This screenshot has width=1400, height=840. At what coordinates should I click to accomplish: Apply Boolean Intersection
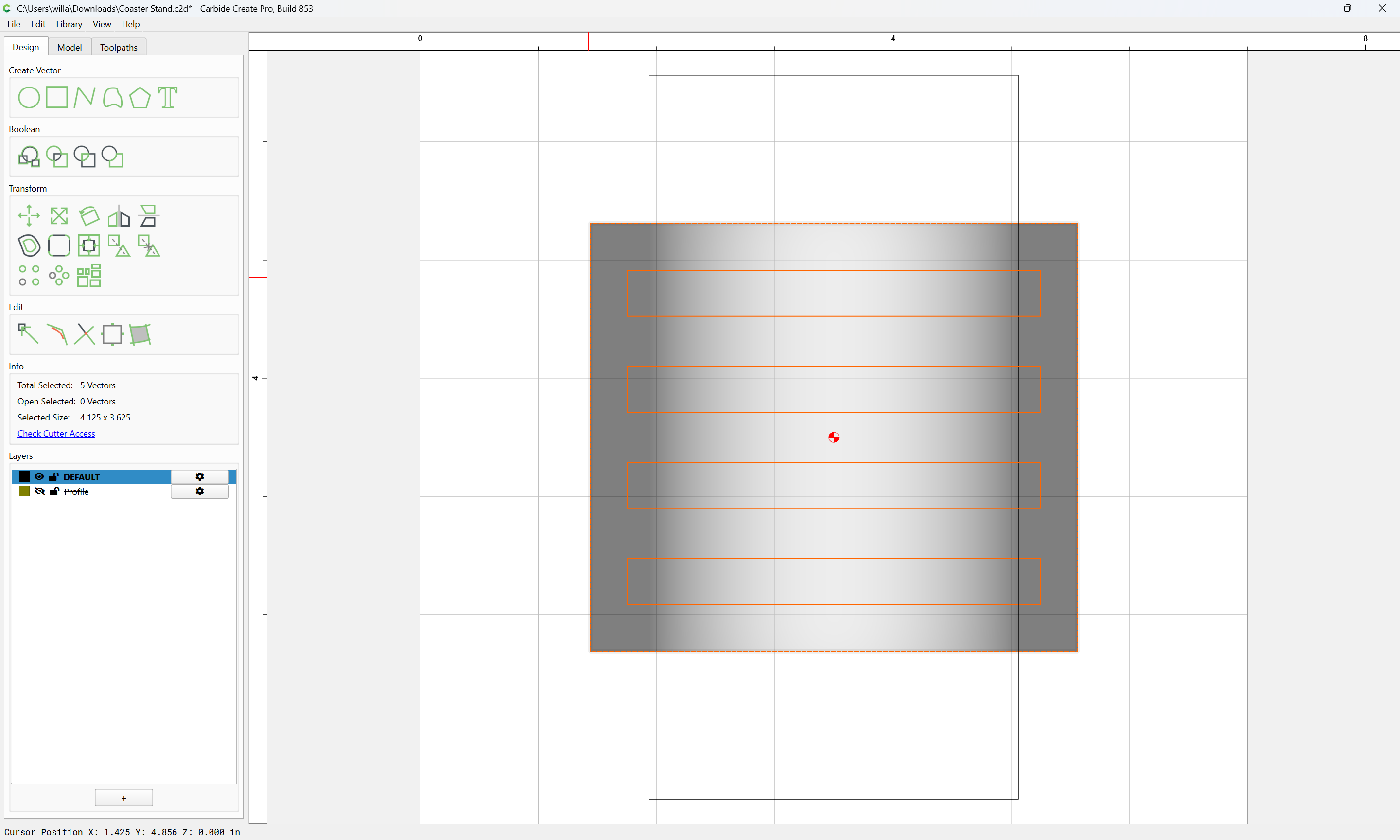[56, 157]
